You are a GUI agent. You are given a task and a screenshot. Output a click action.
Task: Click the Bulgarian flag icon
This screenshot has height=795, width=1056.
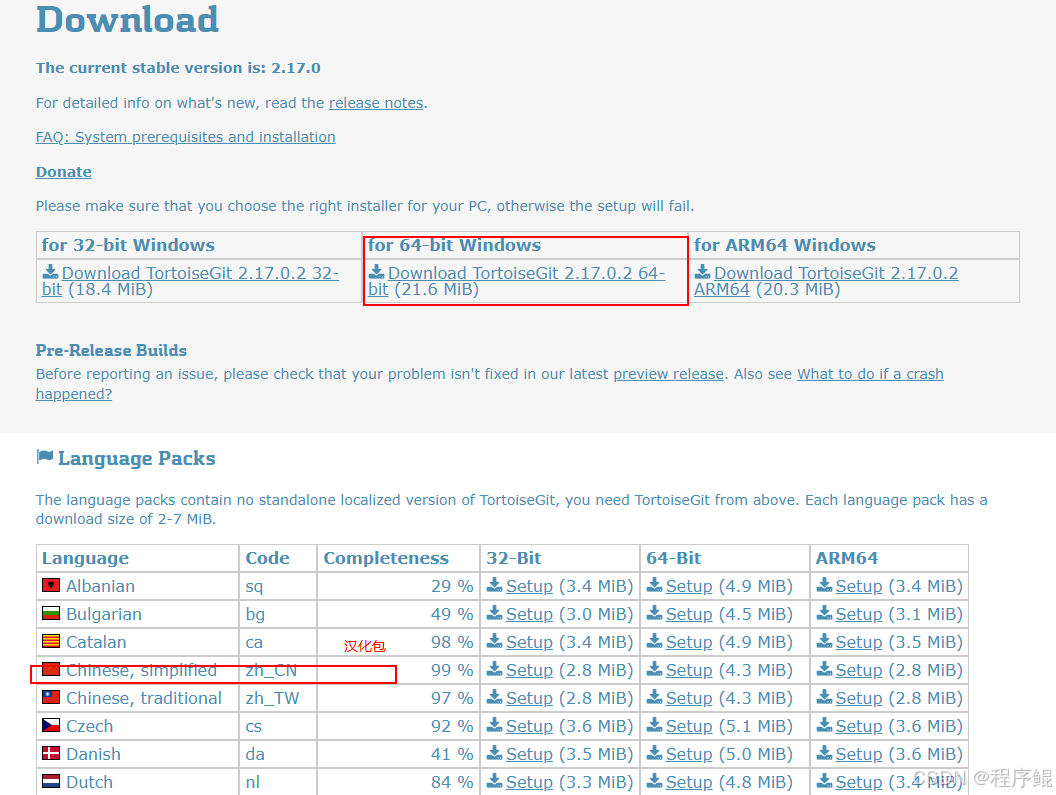click(51, 614)
